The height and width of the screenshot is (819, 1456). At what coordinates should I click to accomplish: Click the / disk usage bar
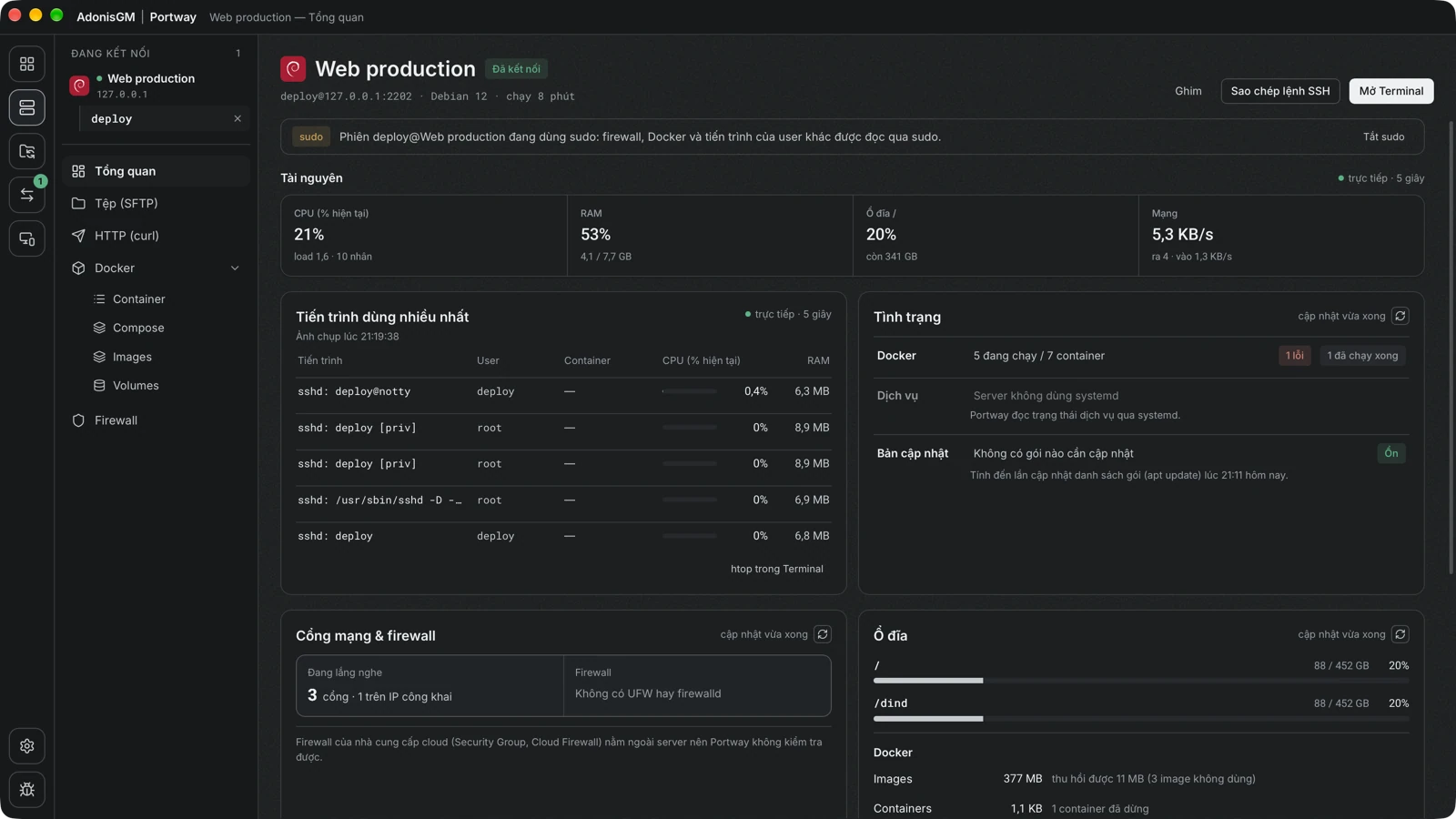tap(1141, 681)
